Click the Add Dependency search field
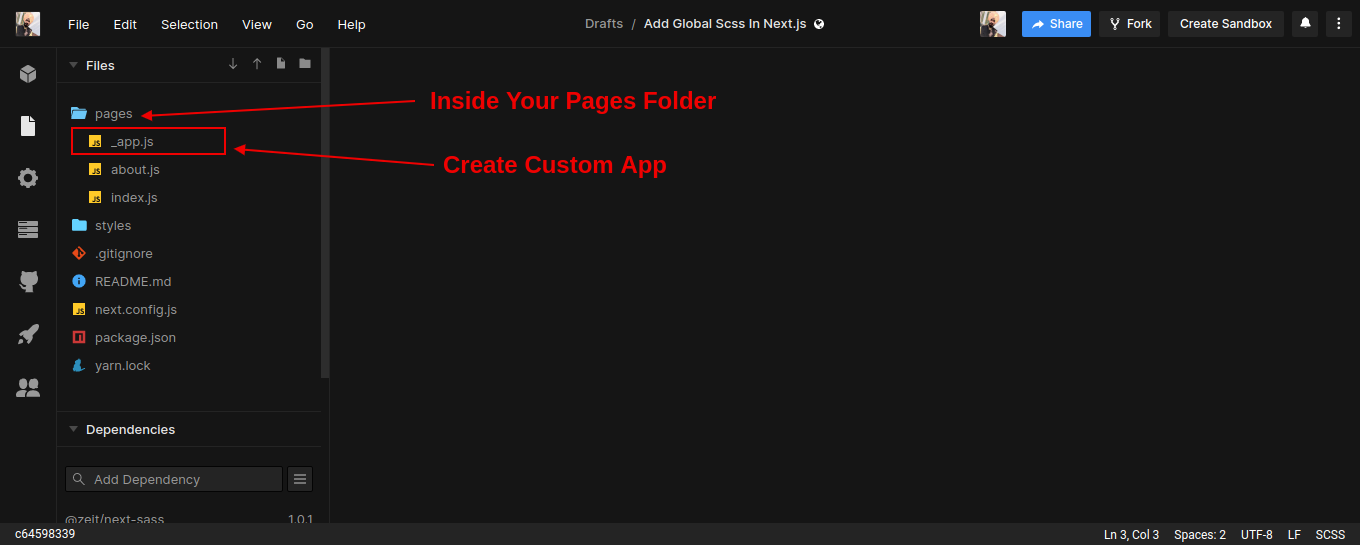The width and height of the screenshot is (1360, 545). 174,479
